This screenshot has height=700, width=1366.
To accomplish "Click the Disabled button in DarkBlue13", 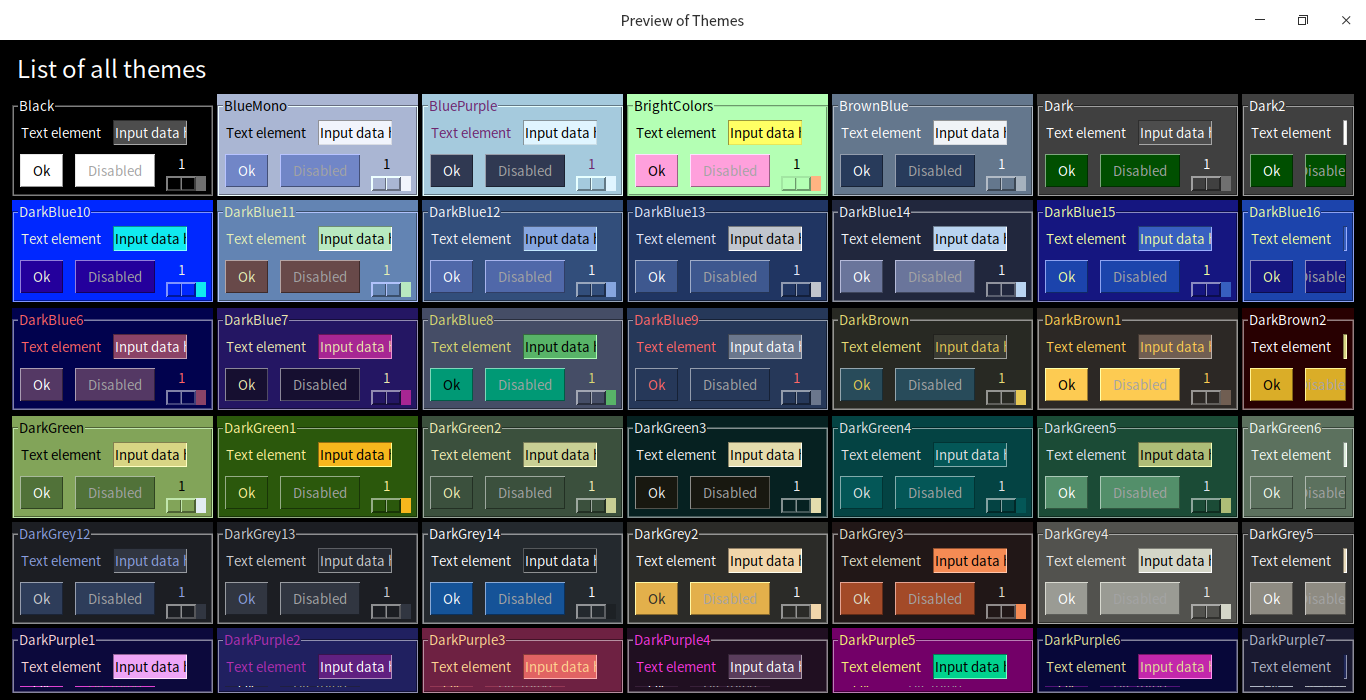I will [729, 276].
